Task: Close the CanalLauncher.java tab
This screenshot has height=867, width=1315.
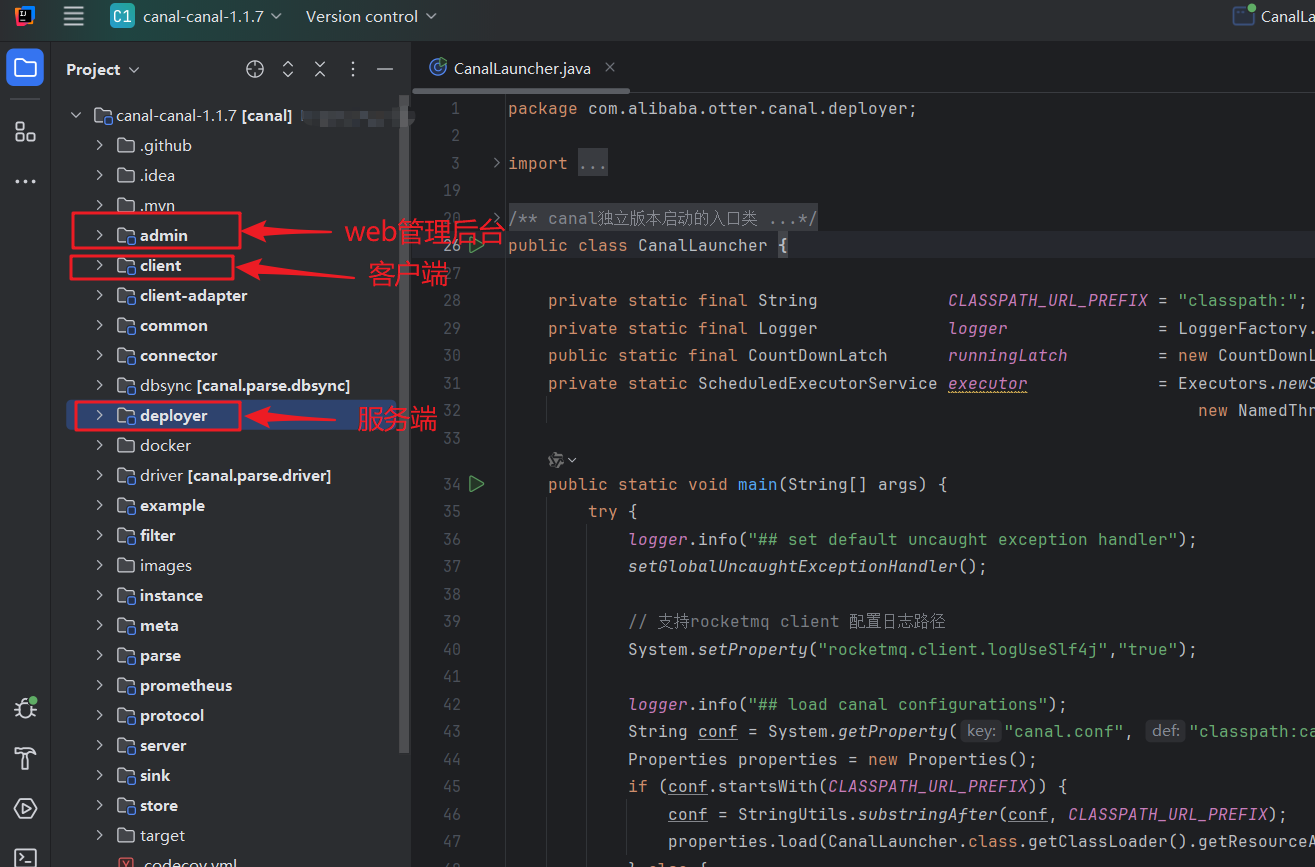Action: click(x=610, y=67)
